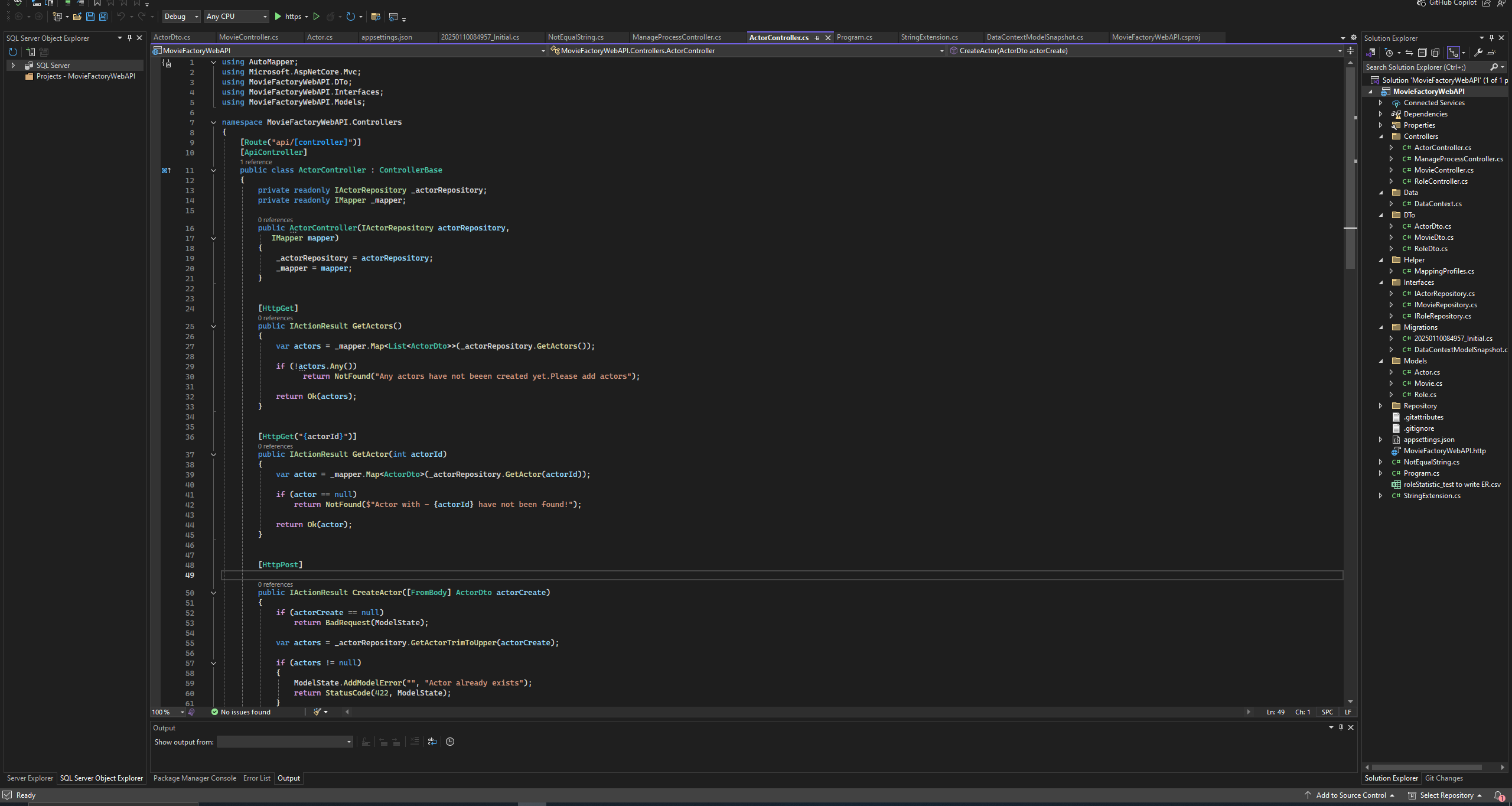This screenshot has height=806, width=1512.
Task: Open Properties wrench icon in Solution Explorer
Action: [x=1478, y=53]
